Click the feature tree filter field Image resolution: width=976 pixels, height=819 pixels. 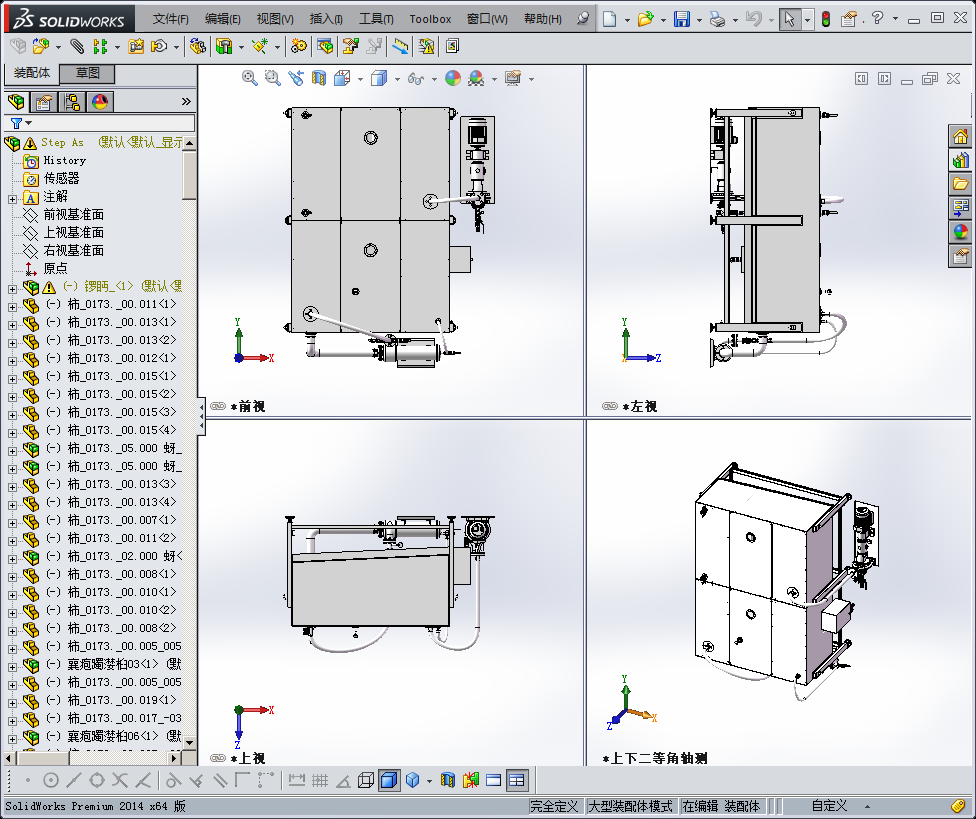click(100, 123)
